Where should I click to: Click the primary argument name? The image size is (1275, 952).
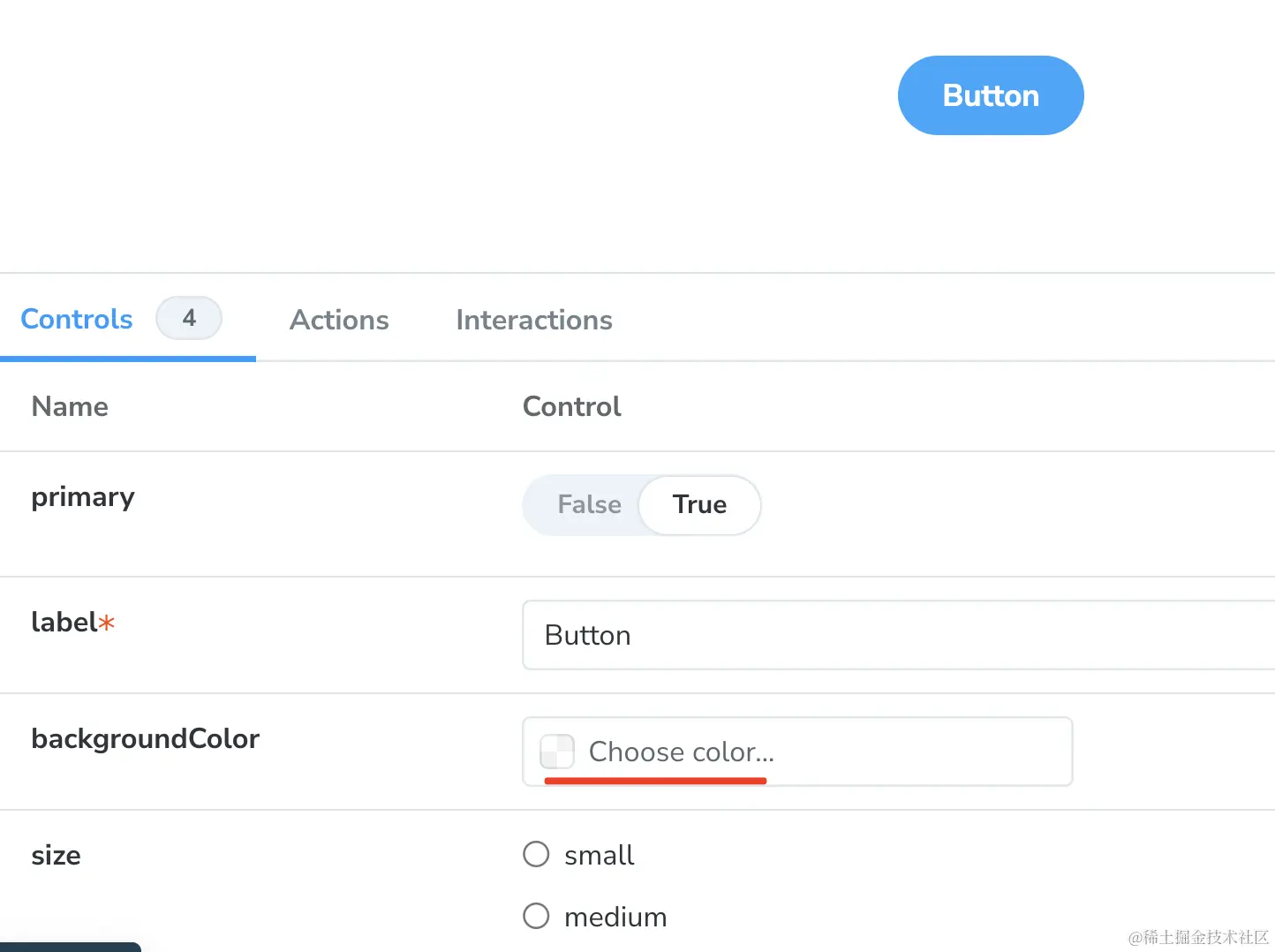click(x=83, y=497)
